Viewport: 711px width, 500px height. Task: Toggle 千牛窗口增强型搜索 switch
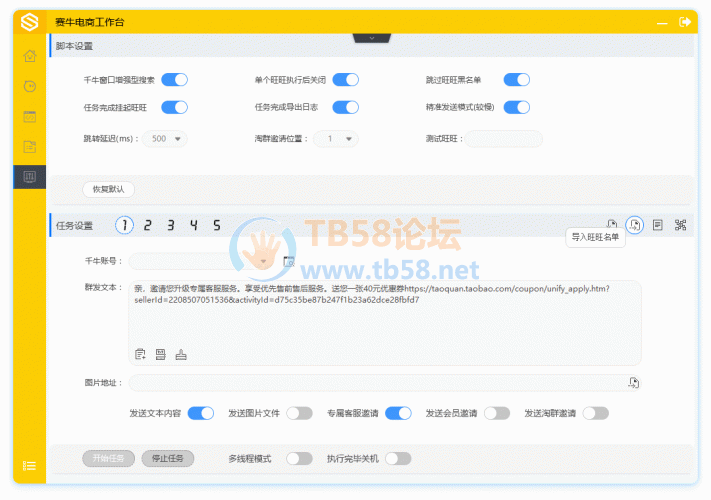175,80
